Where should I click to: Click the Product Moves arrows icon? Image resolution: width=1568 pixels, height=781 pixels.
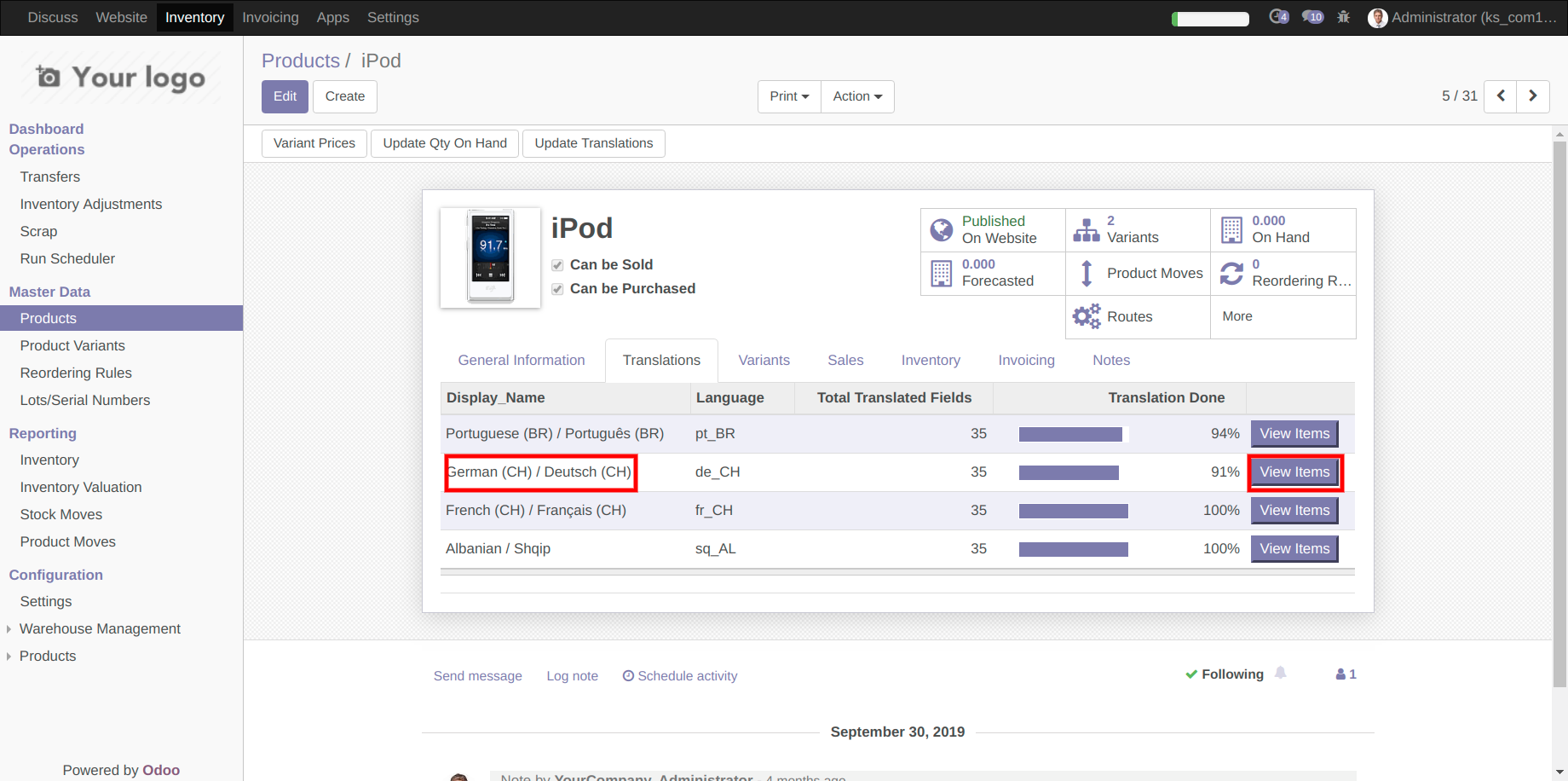click(x=1087, y=273)
